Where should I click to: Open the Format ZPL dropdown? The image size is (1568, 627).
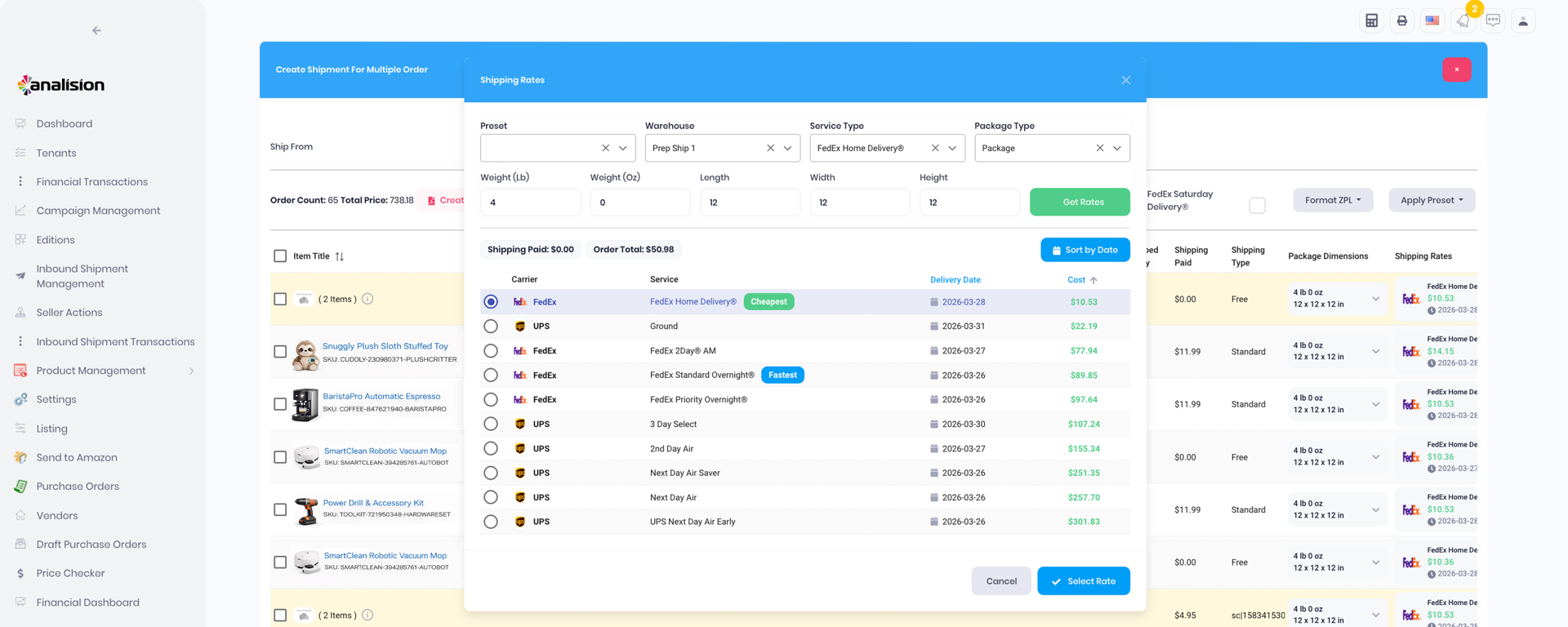pyautogui.click(x=1332, y=200)
